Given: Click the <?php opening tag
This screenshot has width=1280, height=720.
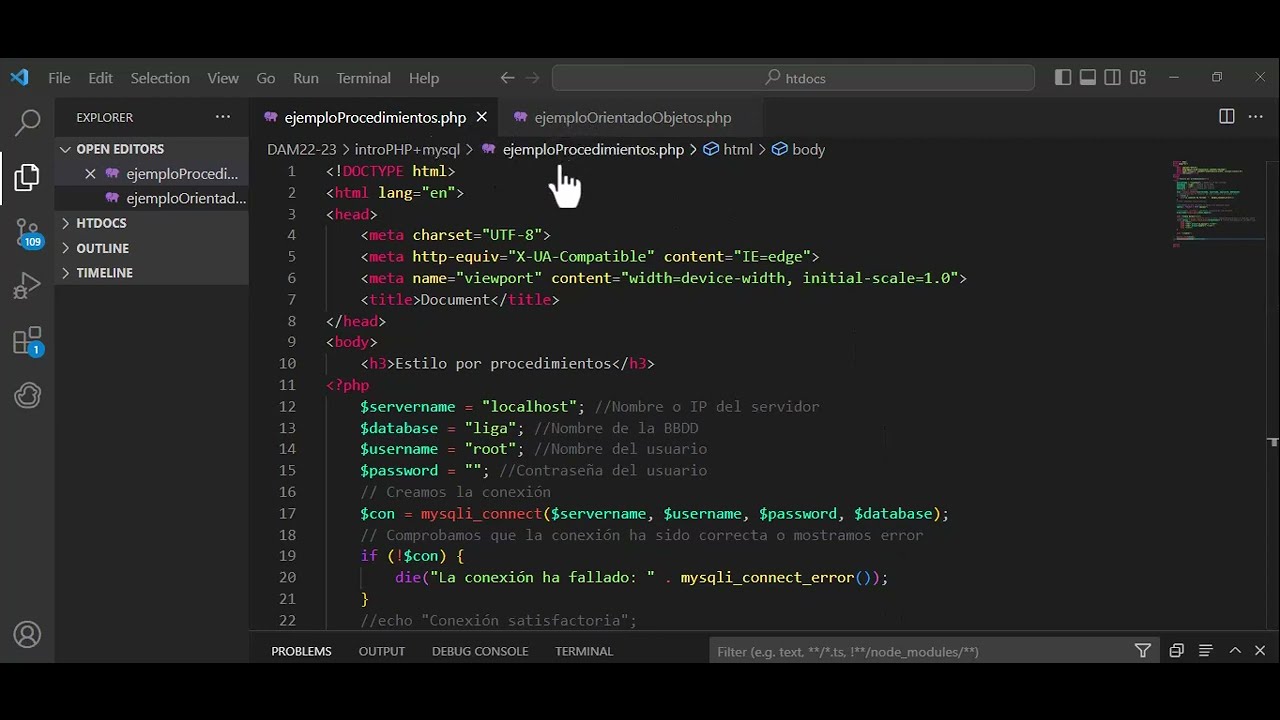Looking at the screenshot, I should [x=348, y=385].
